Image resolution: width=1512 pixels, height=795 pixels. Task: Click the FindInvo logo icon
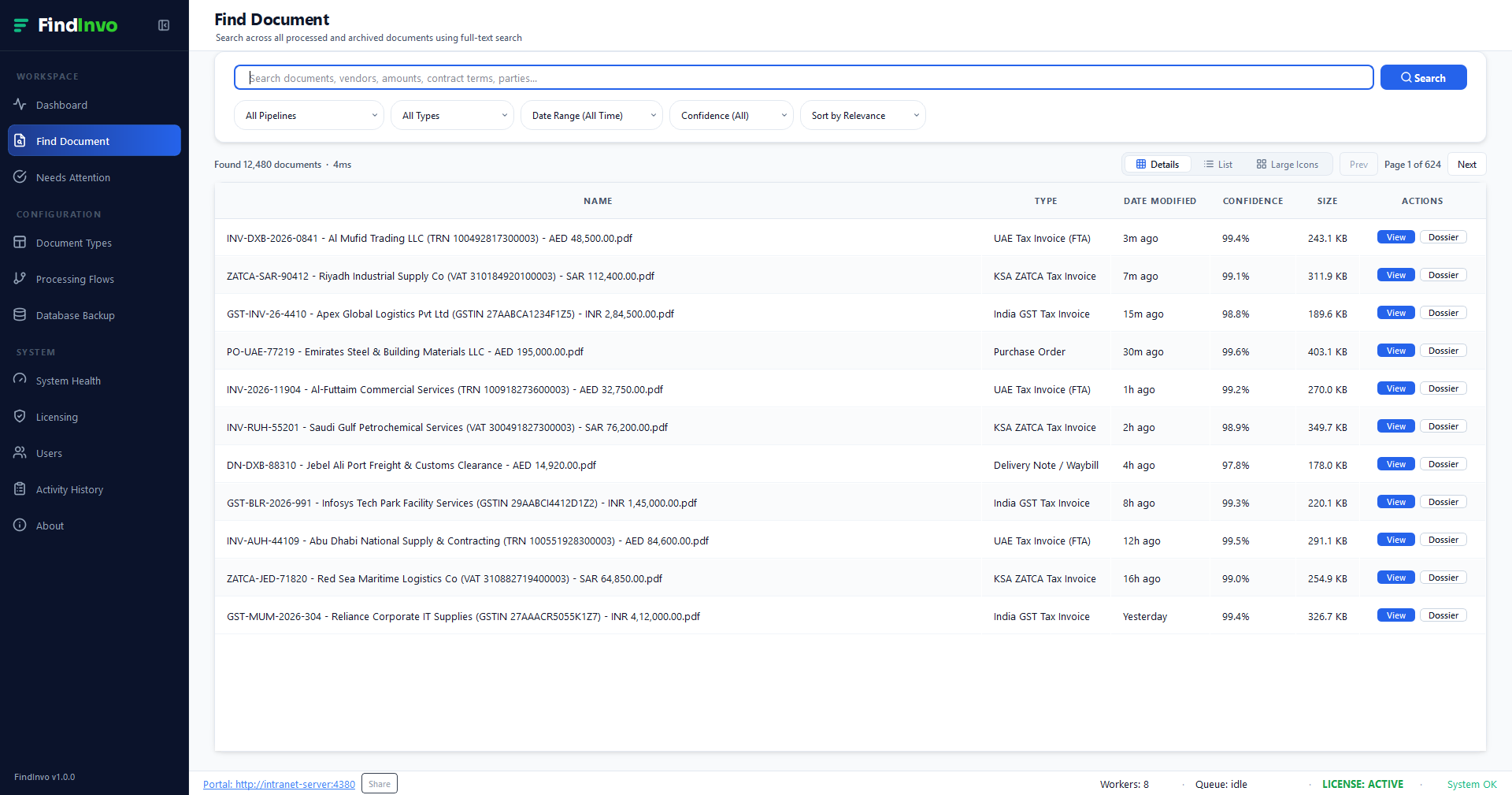(21, 25)
